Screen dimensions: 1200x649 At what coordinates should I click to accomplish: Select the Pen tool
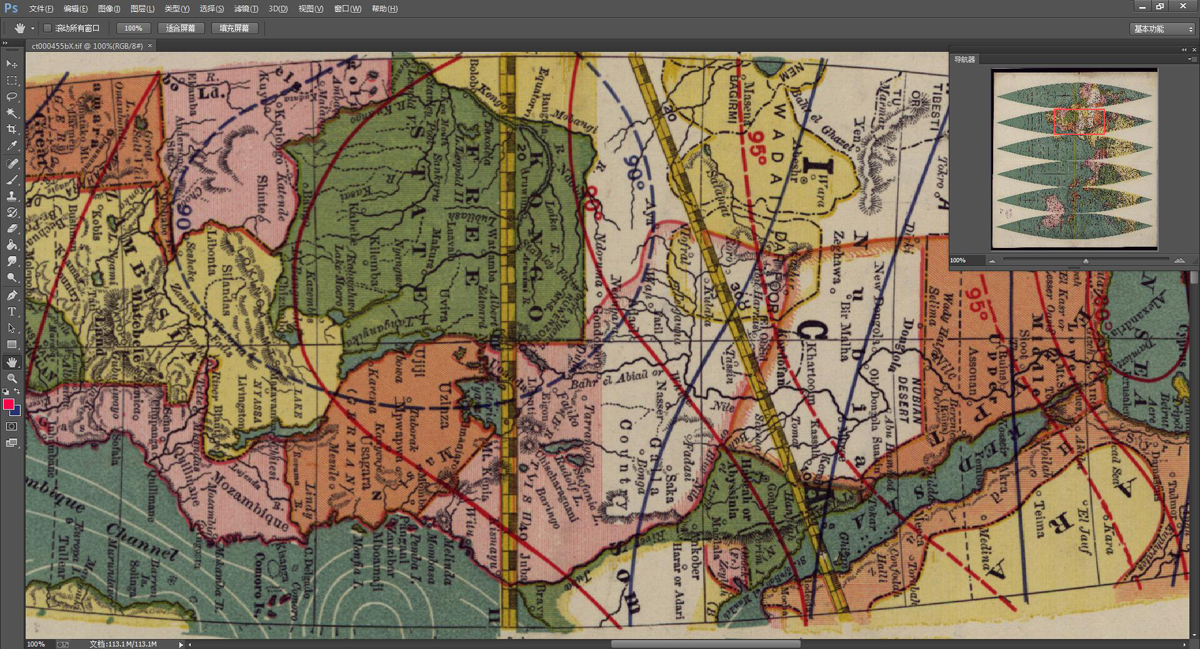(12, 296)
